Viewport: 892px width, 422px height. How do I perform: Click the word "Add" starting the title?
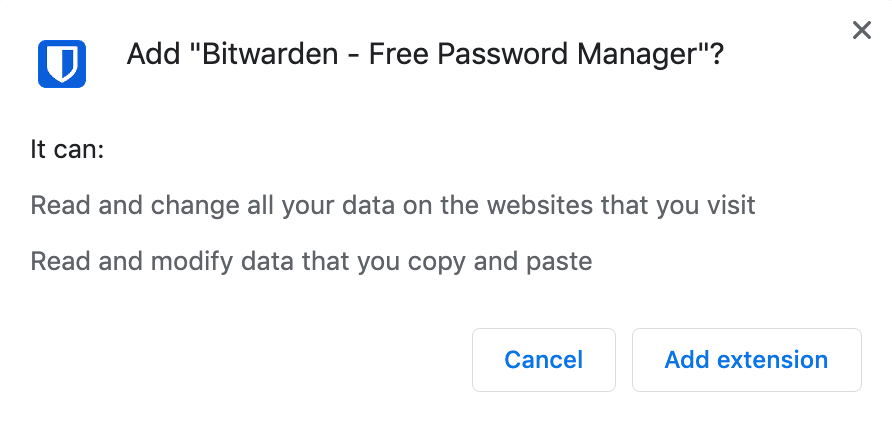[x=150, y=56]
